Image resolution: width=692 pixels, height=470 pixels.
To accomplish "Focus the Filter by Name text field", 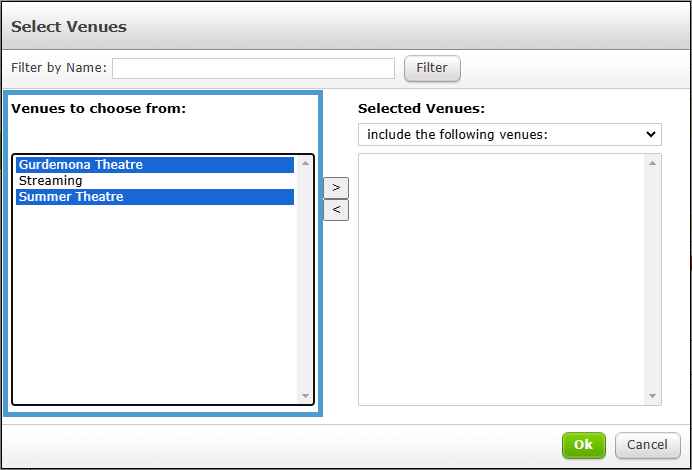I will pos(253,68).
